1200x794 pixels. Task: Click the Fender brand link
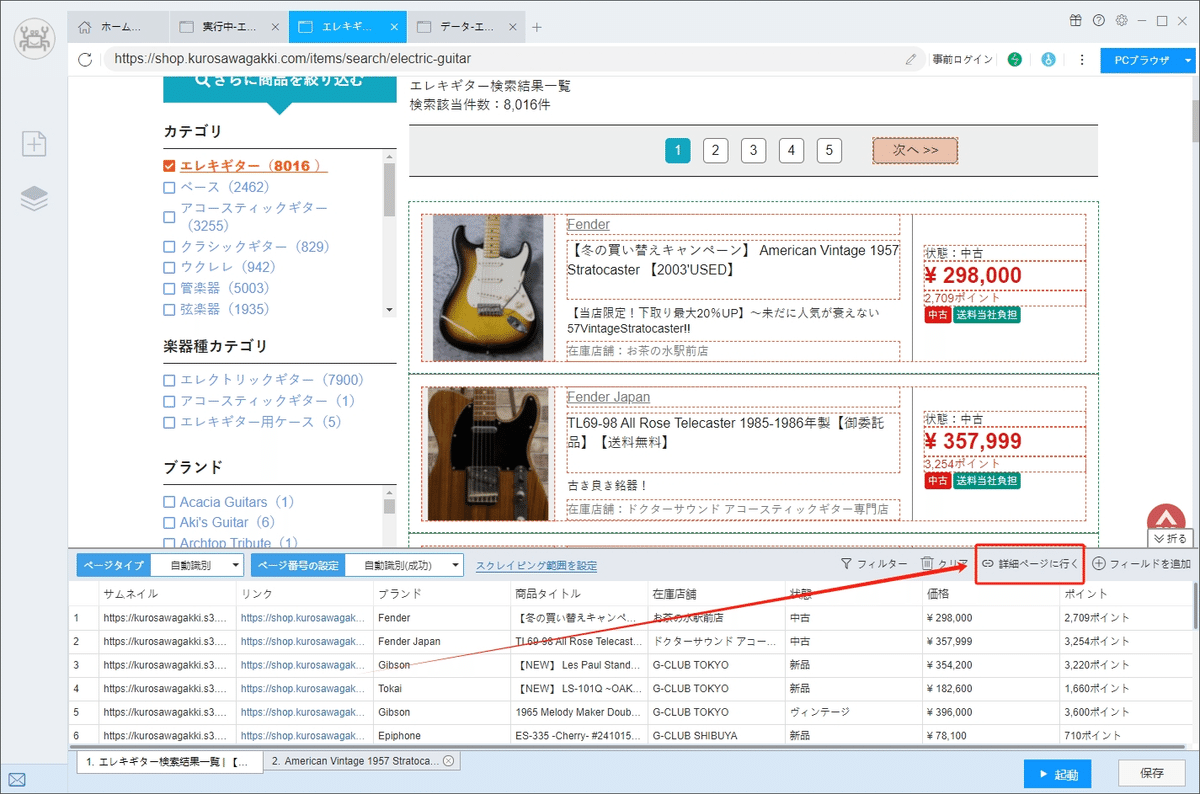coord(588,225)
